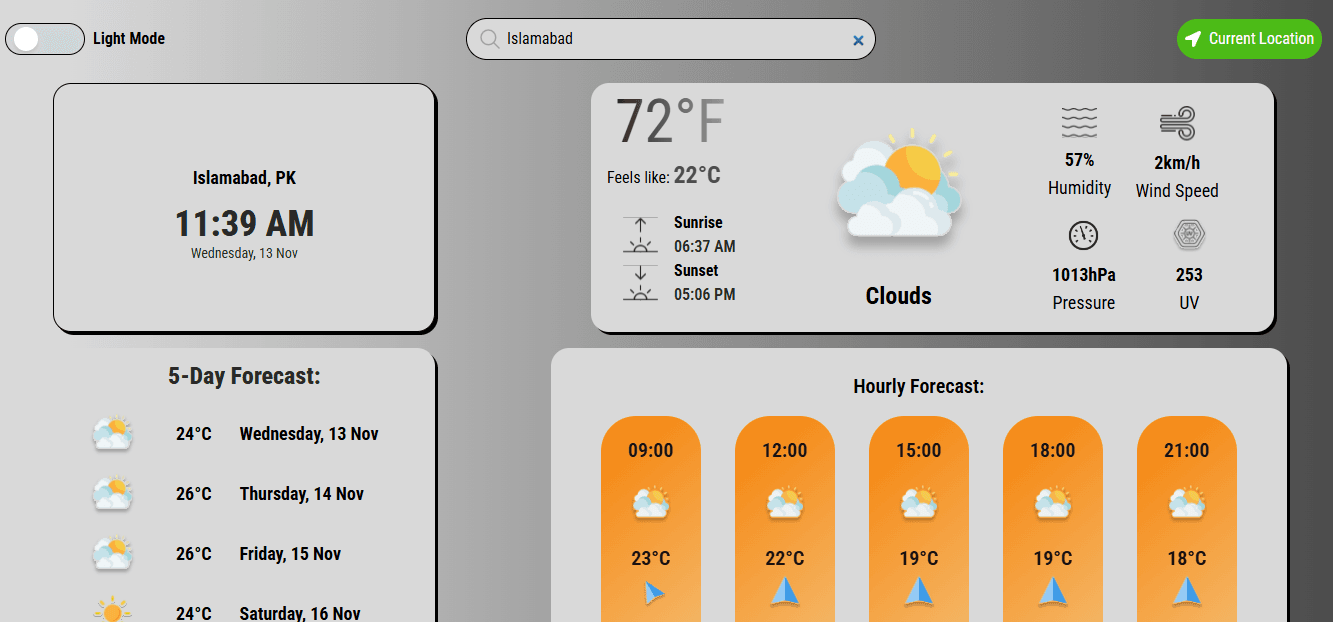1333x622 pixels.
Task: Toggle the Light Mode switch
Action: point(45,39)
